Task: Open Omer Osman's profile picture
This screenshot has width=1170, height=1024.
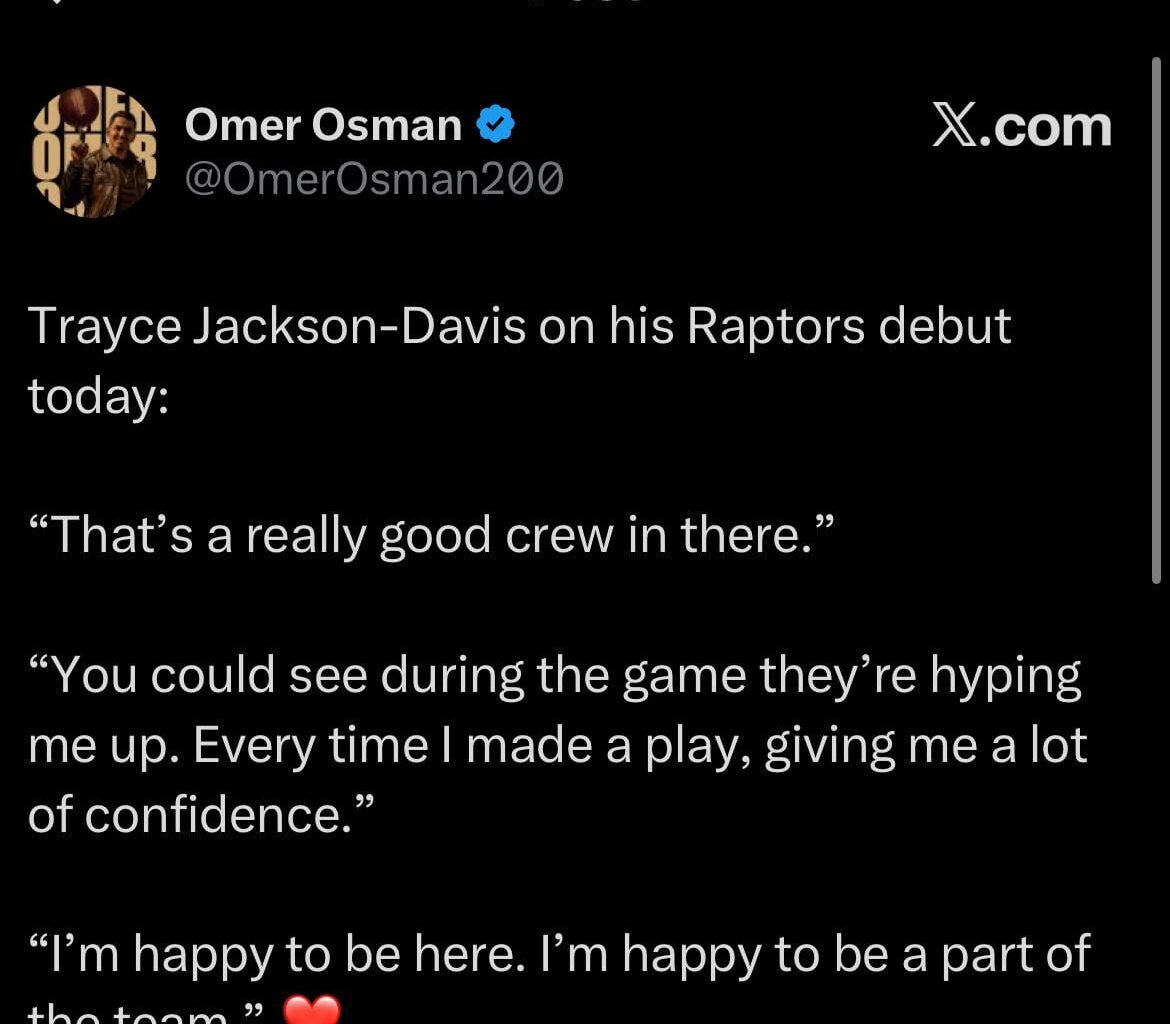Action: (95, 151)
